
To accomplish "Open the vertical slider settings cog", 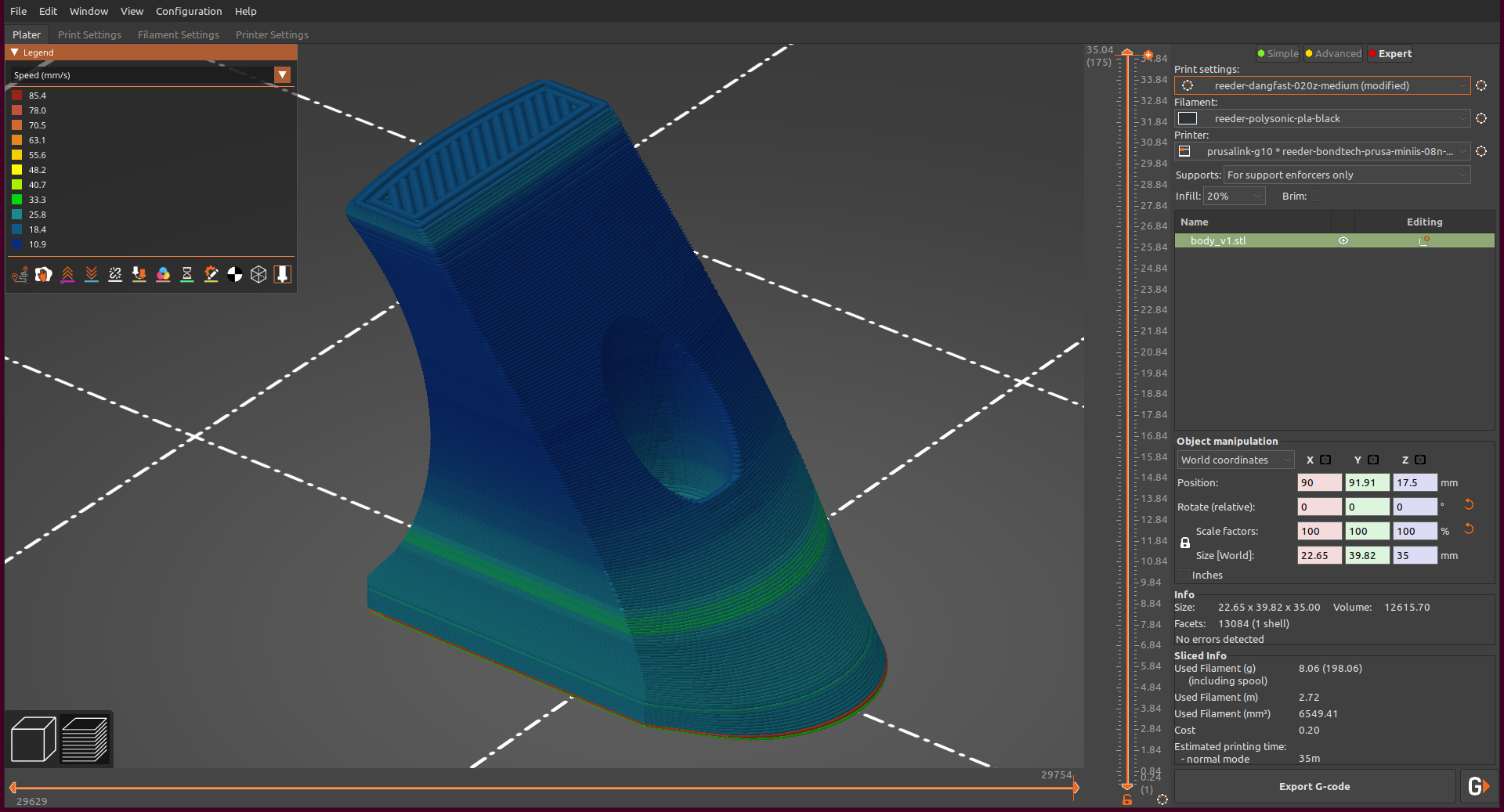I will pos(1162,799).
